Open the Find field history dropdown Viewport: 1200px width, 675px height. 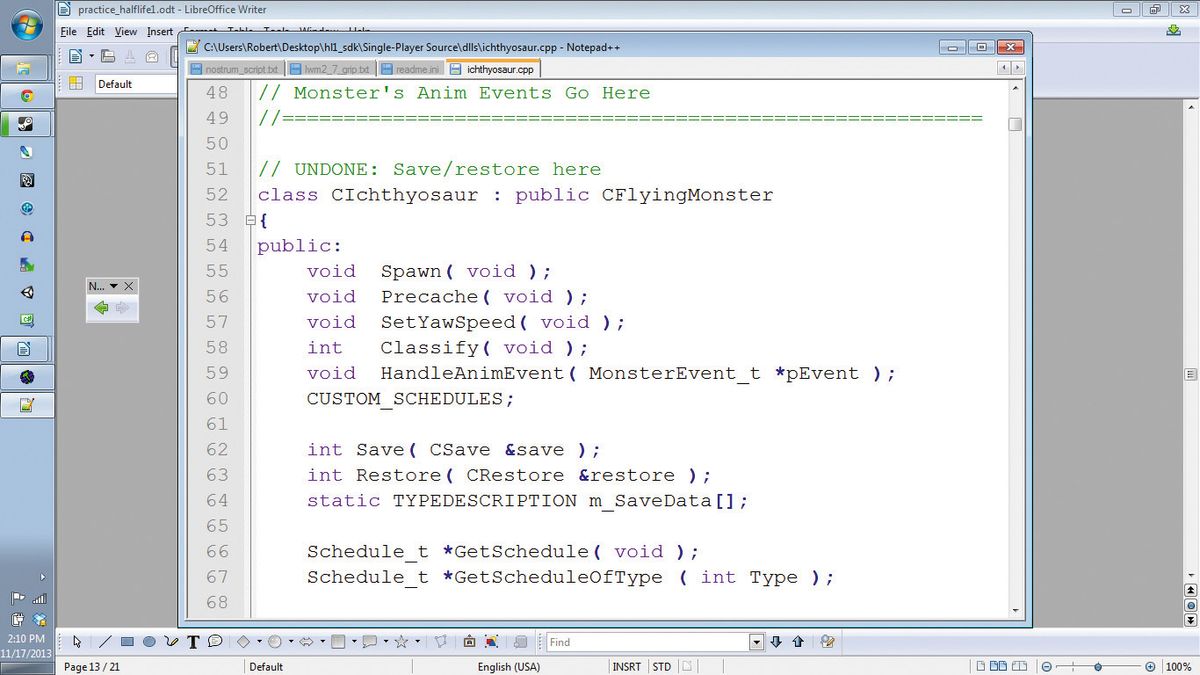pyautogui.click(x=756, y=642)
